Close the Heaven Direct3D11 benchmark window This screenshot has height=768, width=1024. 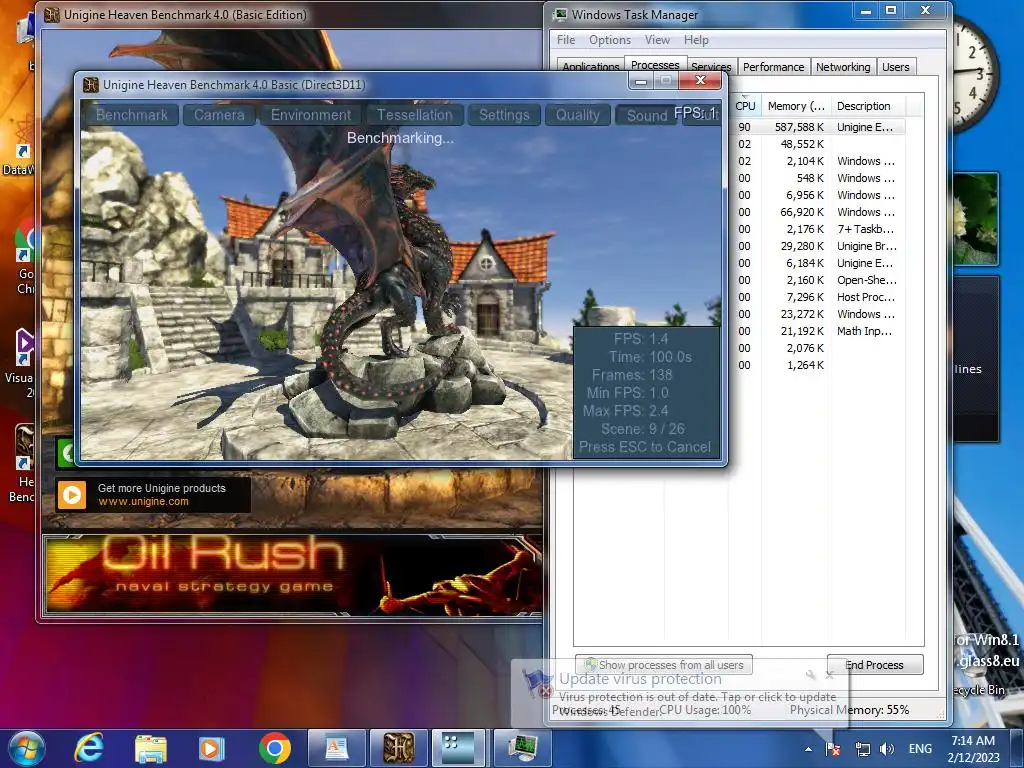click(700, 80)
